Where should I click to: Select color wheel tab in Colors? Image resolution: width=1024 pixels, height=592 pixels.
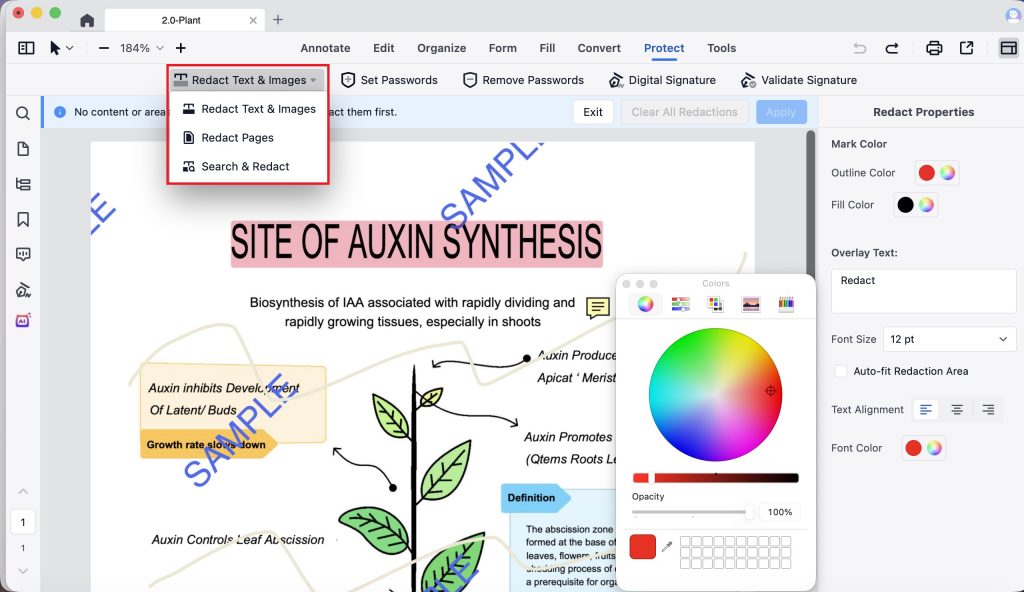645,304
